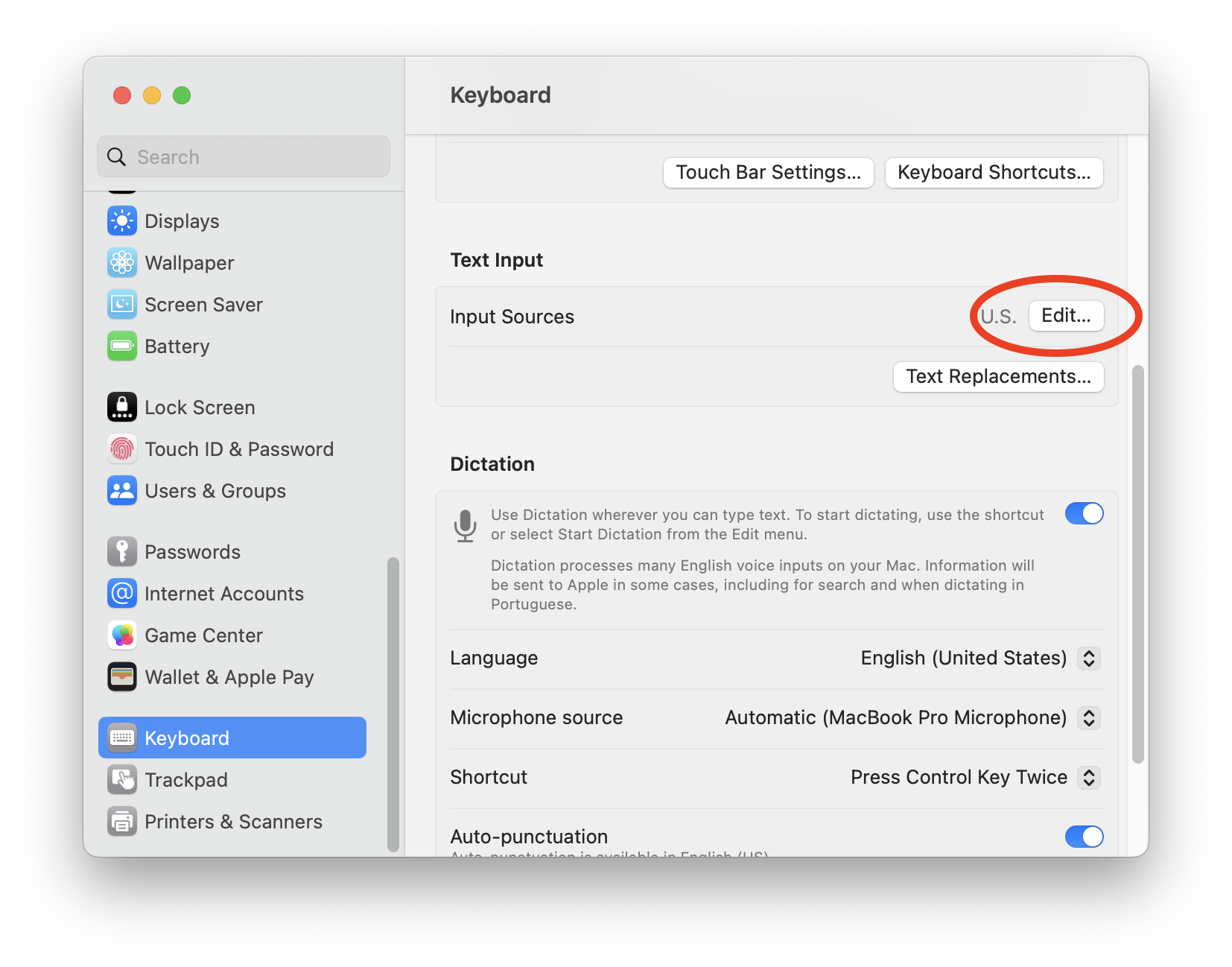
Task: Turn off the Dictation switch
Action: coord(1084,514)
